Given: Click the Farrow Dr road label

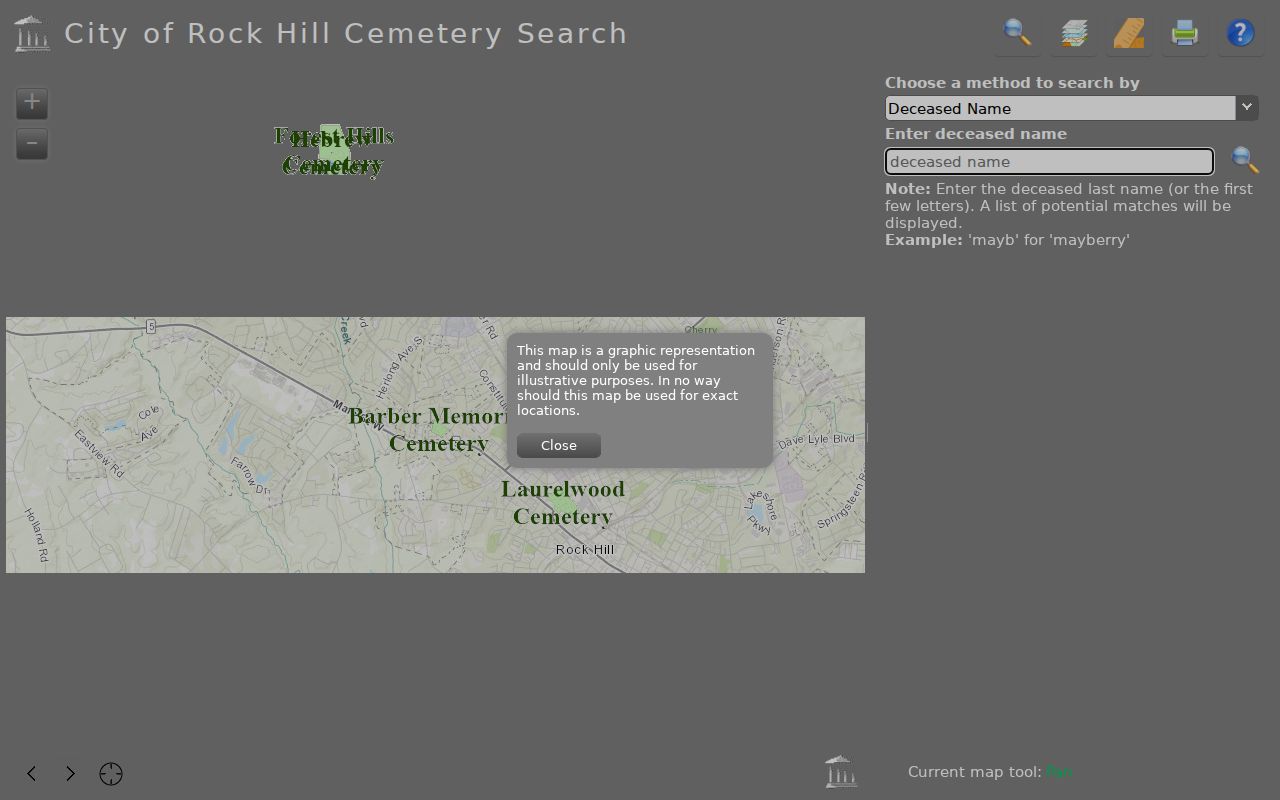Looking at the screenshot, I should (x=250, y=476).
